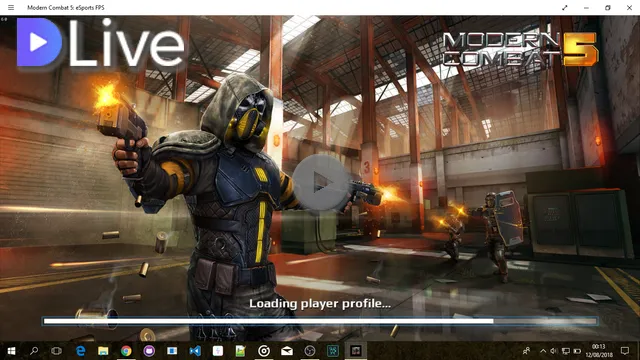Open the blue window app taskbar icon
This screenshot has height=360, width=640.
[x=172, y=351]
